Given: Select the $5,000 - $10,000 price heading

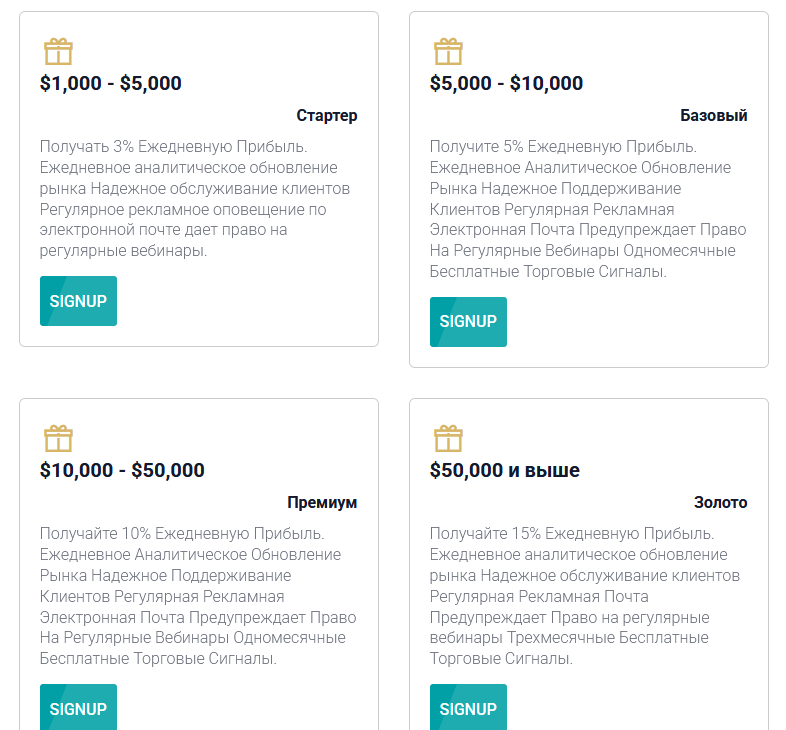Looking at the screenshot, I should click(506, 83).
